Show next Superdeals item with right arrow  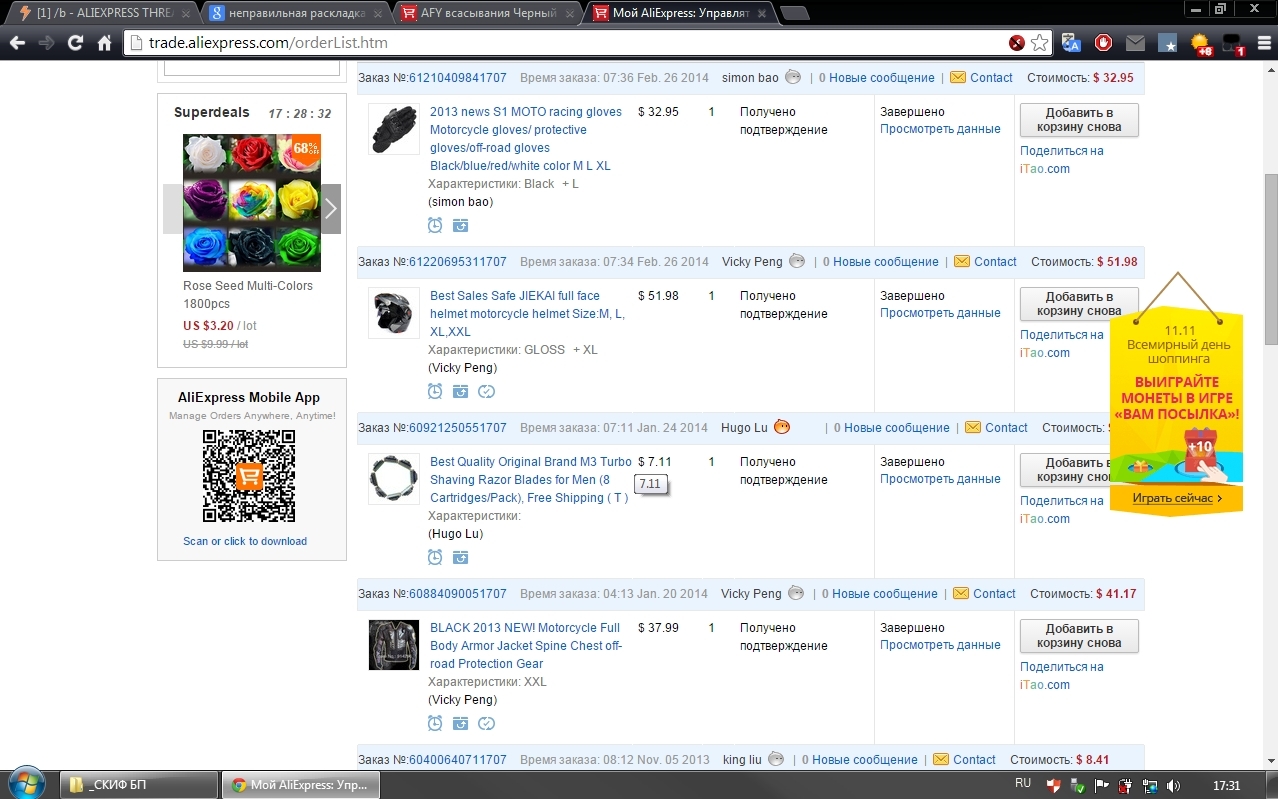[331, 209]
